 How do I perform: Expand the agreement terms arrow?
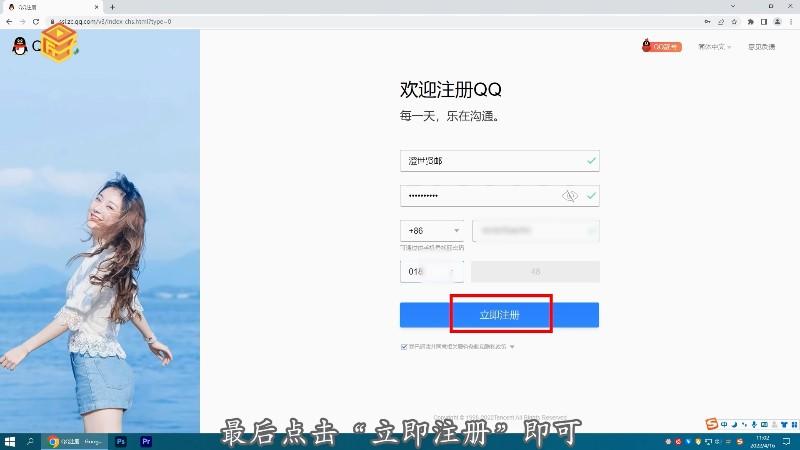point(512,347)
